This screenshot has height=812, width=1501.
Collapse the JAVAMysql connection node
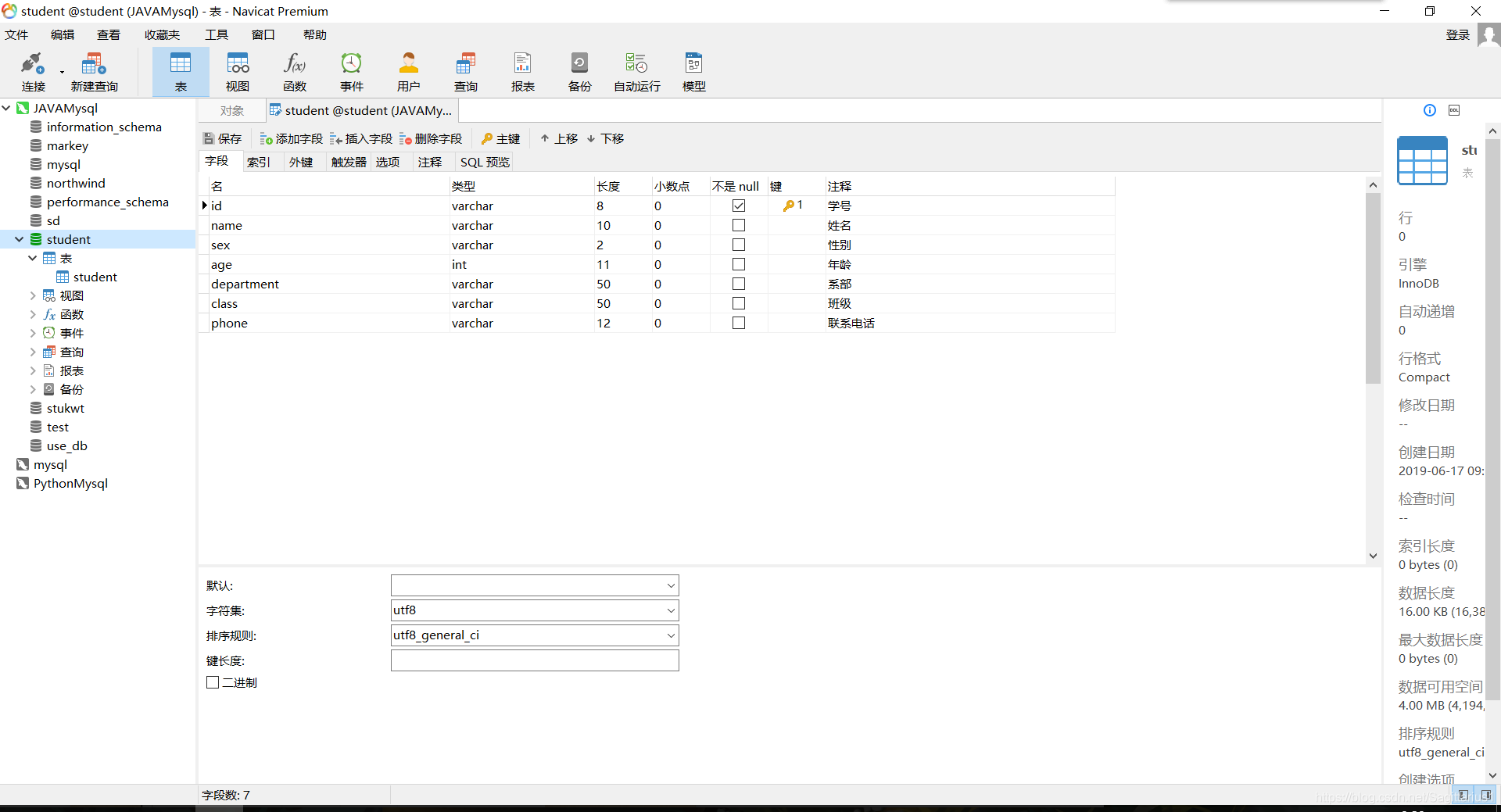(x=6, y=108)
